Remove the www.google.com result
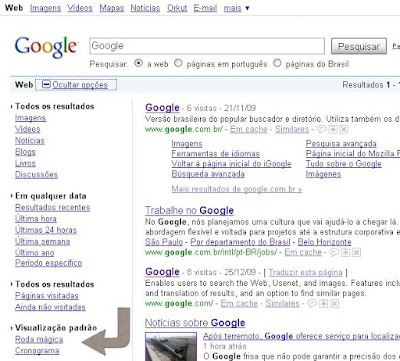 click(334, 303)
